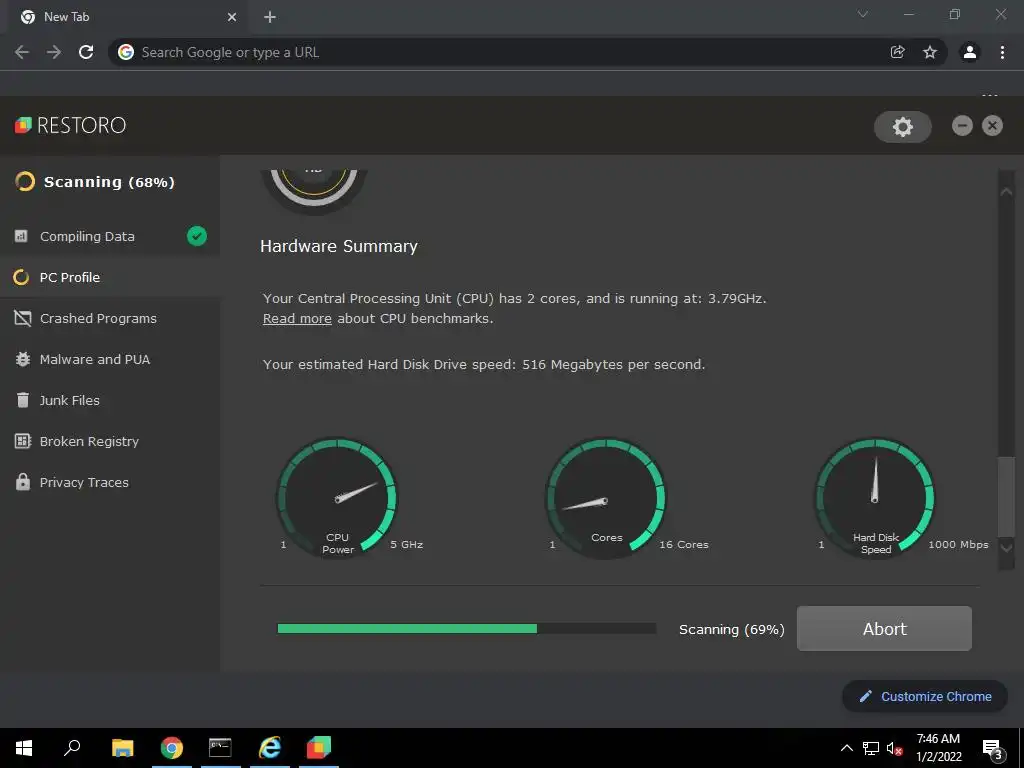Select the New Tab tab
The width and height of the screenshot is (1024, 768).
click(129, 17)
